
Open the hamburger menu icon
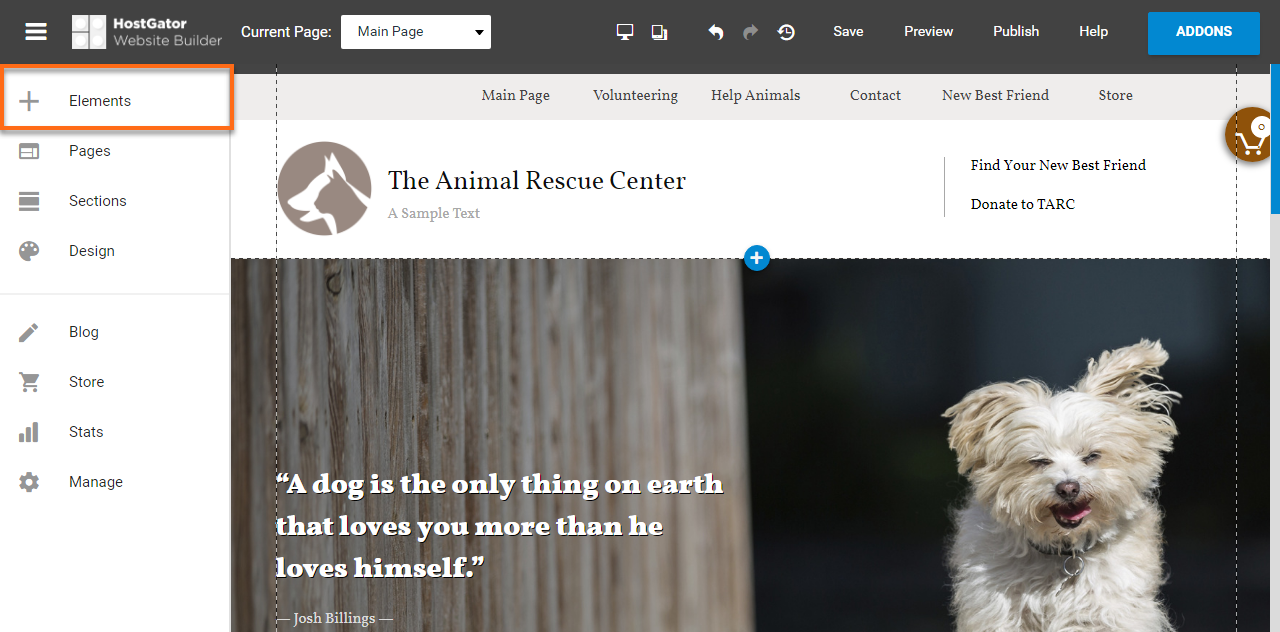pyautogui.click(x=36, y=32)
